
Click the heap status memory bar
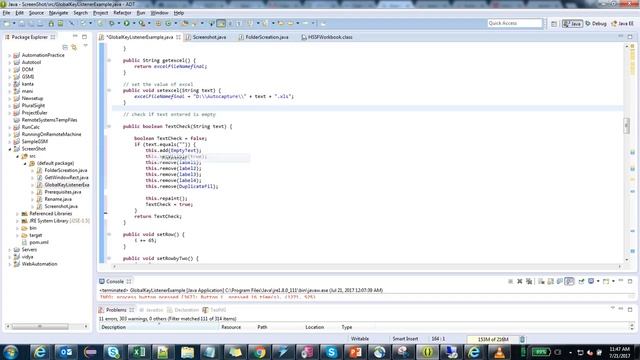tap(492, 339)
